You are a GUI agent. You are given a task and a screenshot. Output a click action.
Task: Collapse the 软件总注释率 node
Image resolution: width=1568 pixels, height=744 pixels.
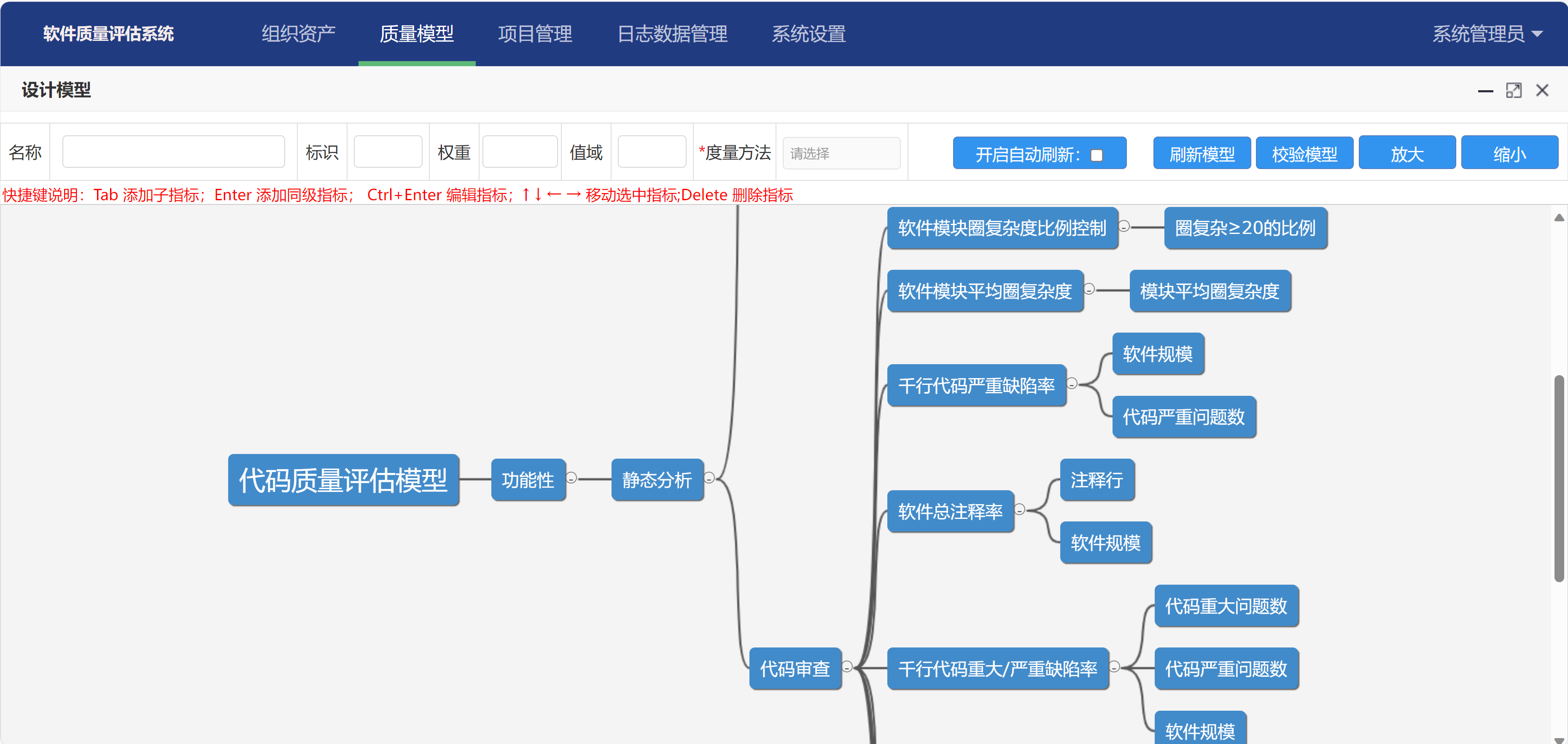pos(1020,509)
